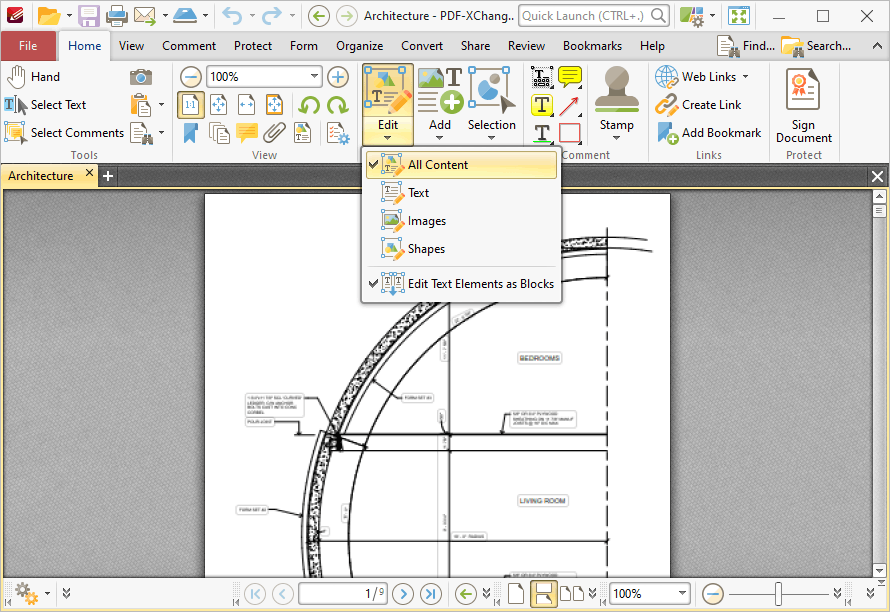The width and height of the screenshot is (890, 612).
Task: Select the checked All Content option
Action: (x=437, y=165)
